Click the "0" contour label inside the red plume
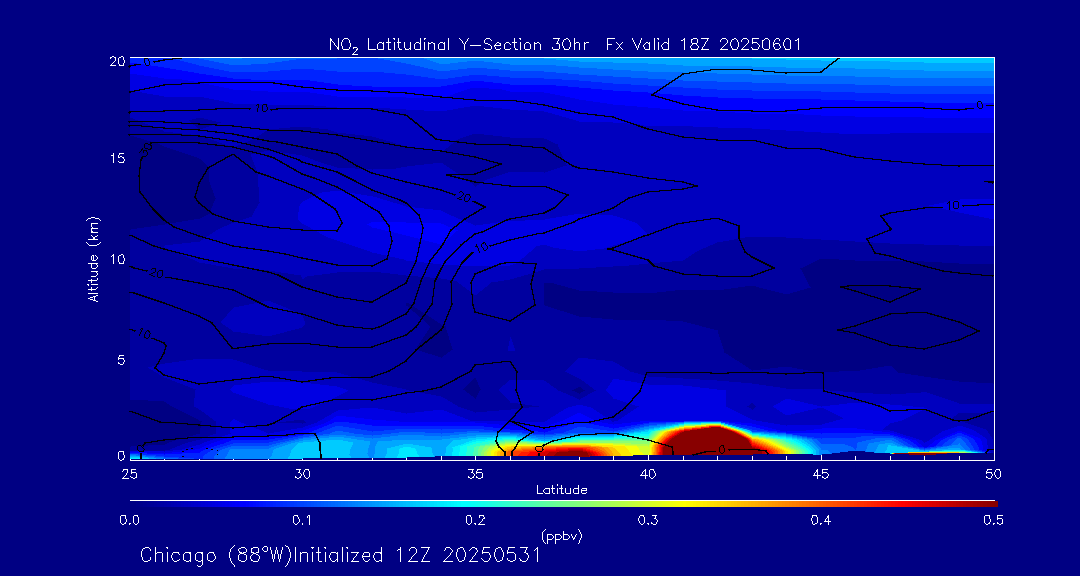This screenshot has height=576, width=1080. (722, 450)
